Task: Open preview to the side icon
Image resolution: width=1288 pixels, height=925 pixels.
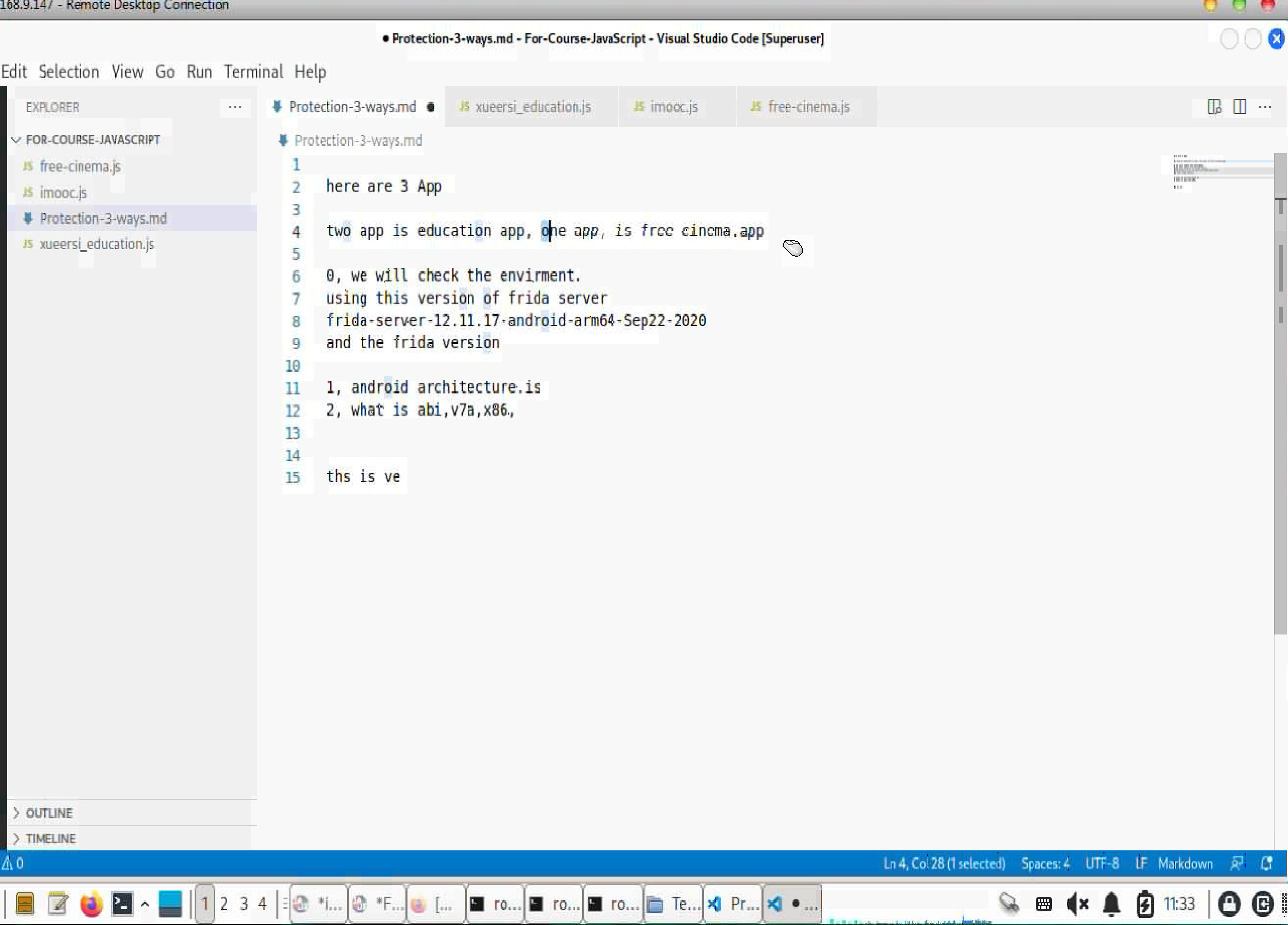Action: 1214,107
